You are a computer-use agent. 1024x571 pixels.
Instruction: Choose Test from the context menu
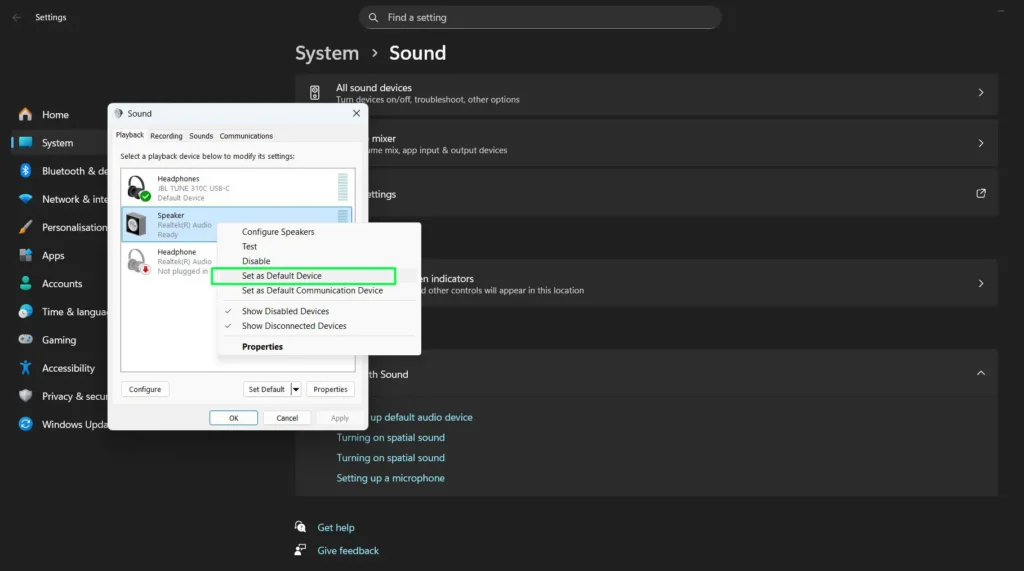point(249,246)
